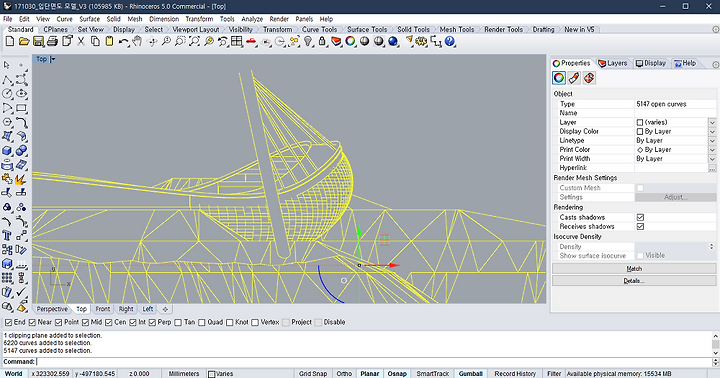The width and height of the screenshot is (720, 378).
Task: Open the Linetype dropdown
Action: click(x=712, y=141)
